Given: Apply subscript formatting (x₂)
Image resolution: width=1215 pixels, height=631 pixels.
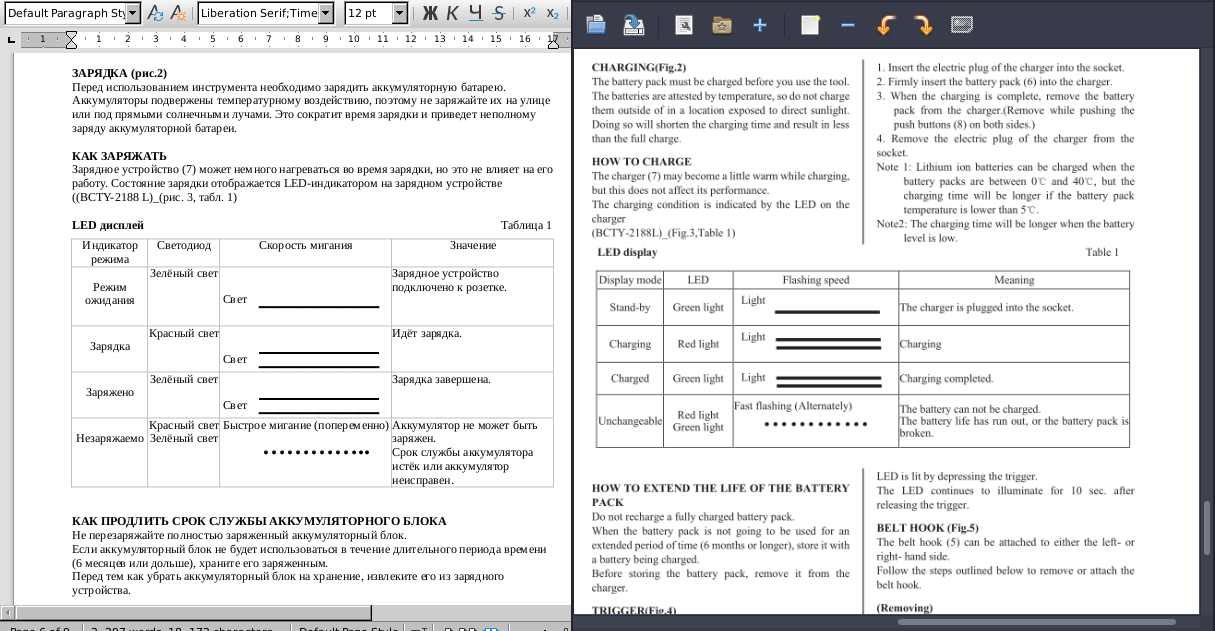Looking at the screenshot, I should coord(552,14).
